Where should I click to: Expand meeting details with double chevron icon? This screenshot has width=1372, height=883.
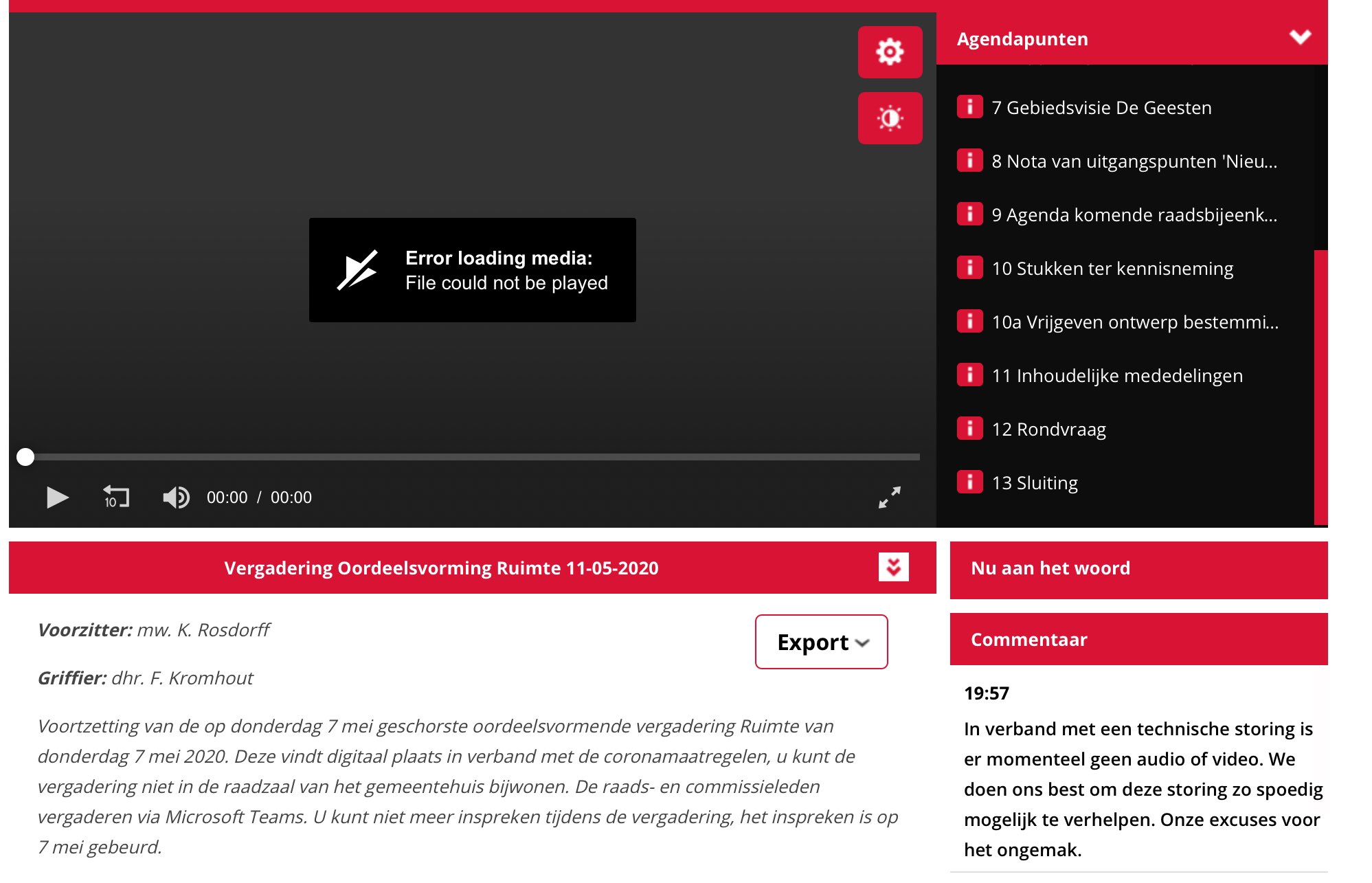pyautogui.click(x=893, y=567)
